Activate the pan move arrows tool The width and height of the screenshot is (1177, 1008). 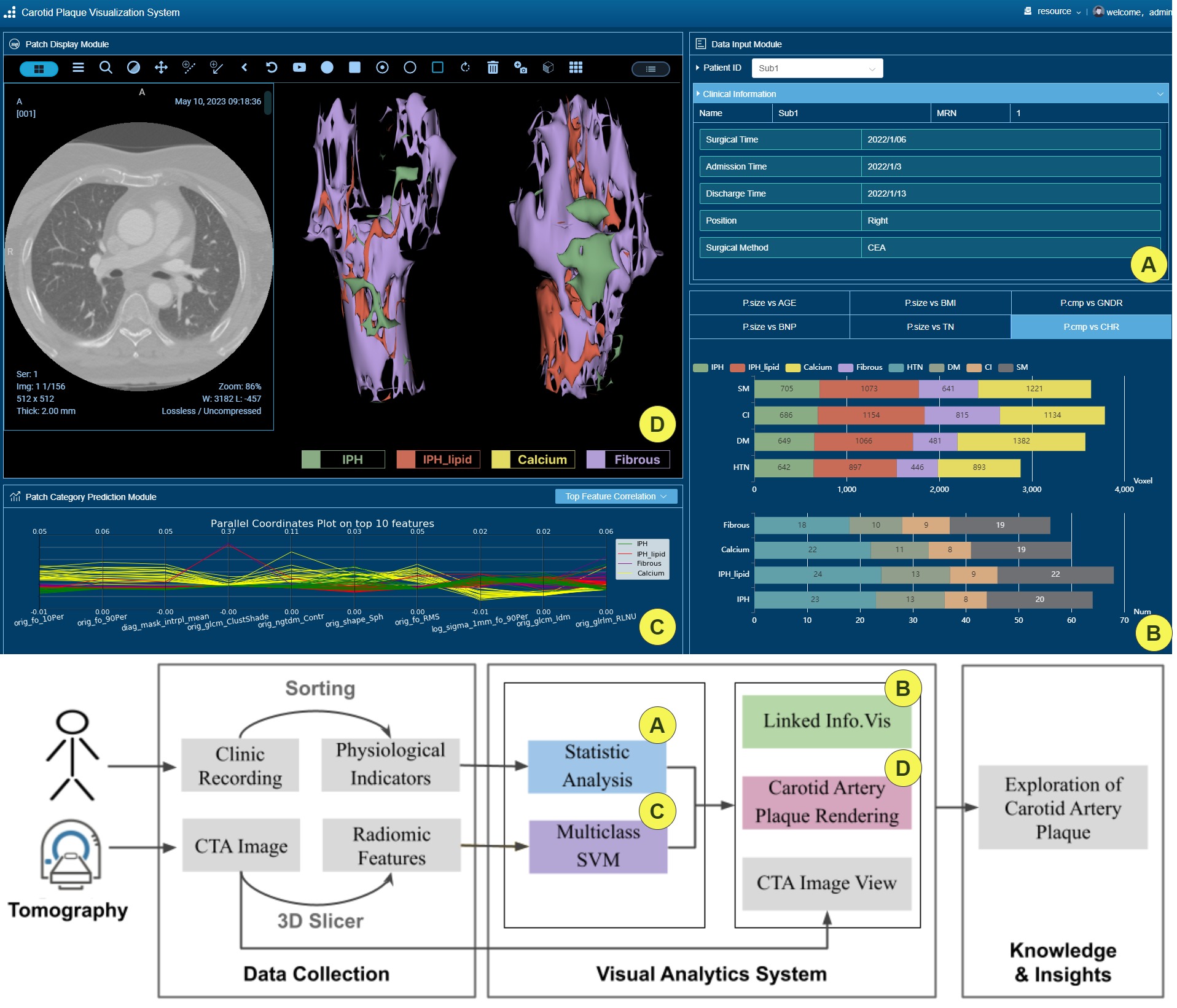(x=161, y=68)
